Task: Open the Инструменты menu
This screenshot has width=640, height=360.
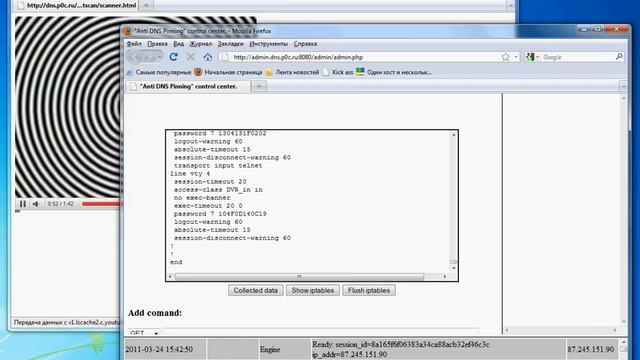Action: point(268,44)
